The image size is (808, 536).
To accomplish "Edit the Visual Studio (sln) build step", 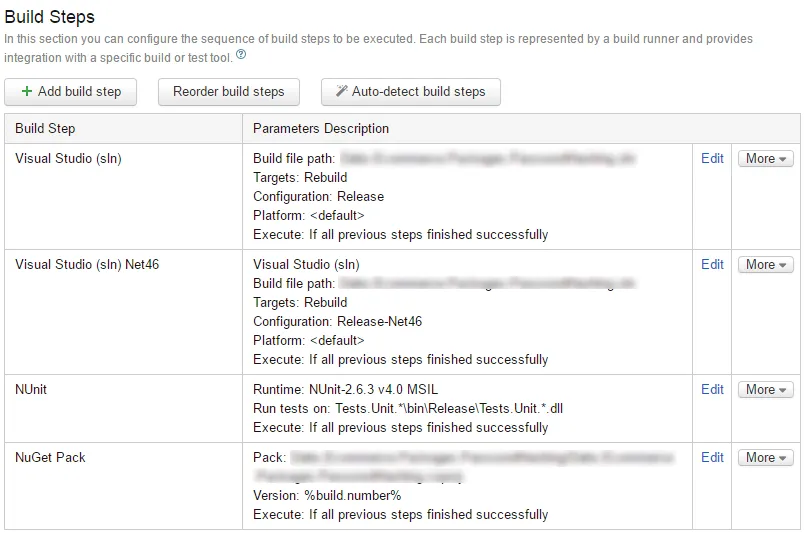I will tap(712, 158).
